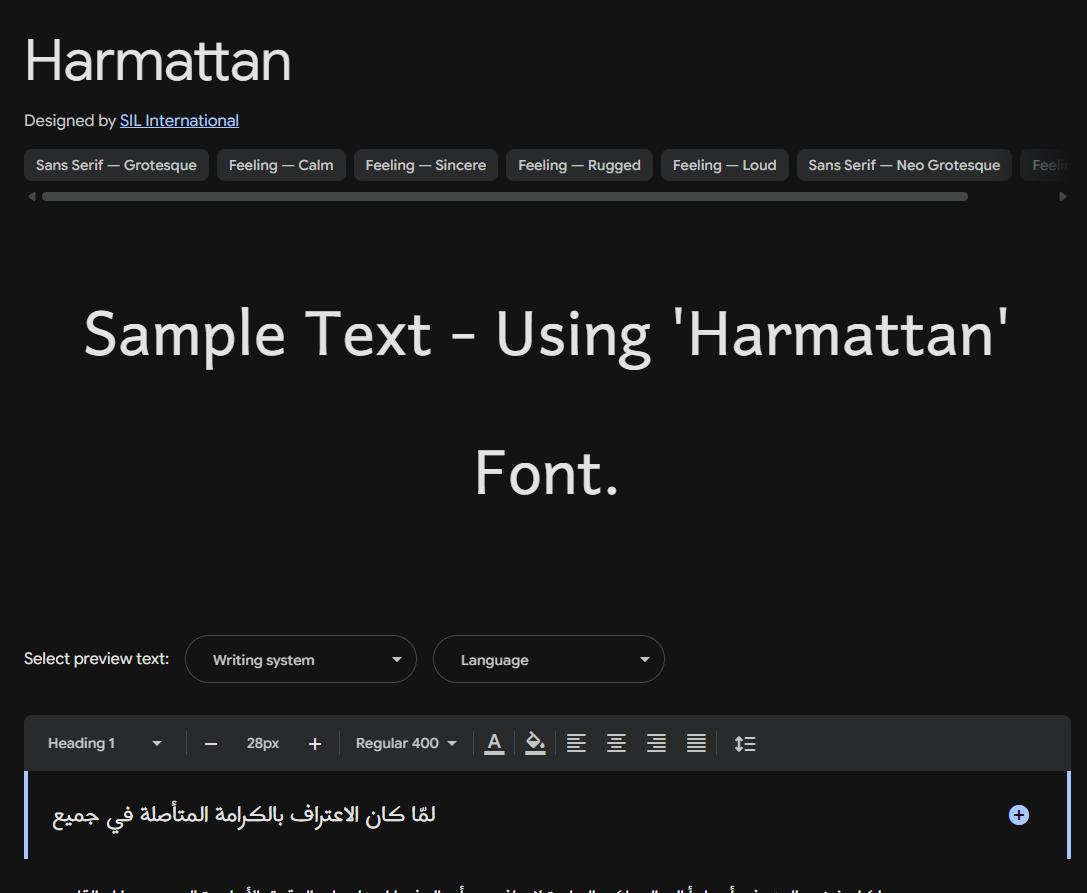The height and width of the screenshot is (893, 1087).
Task: Open the SIL International designer link
Action: pyautogui.click(x=179, y=121)
